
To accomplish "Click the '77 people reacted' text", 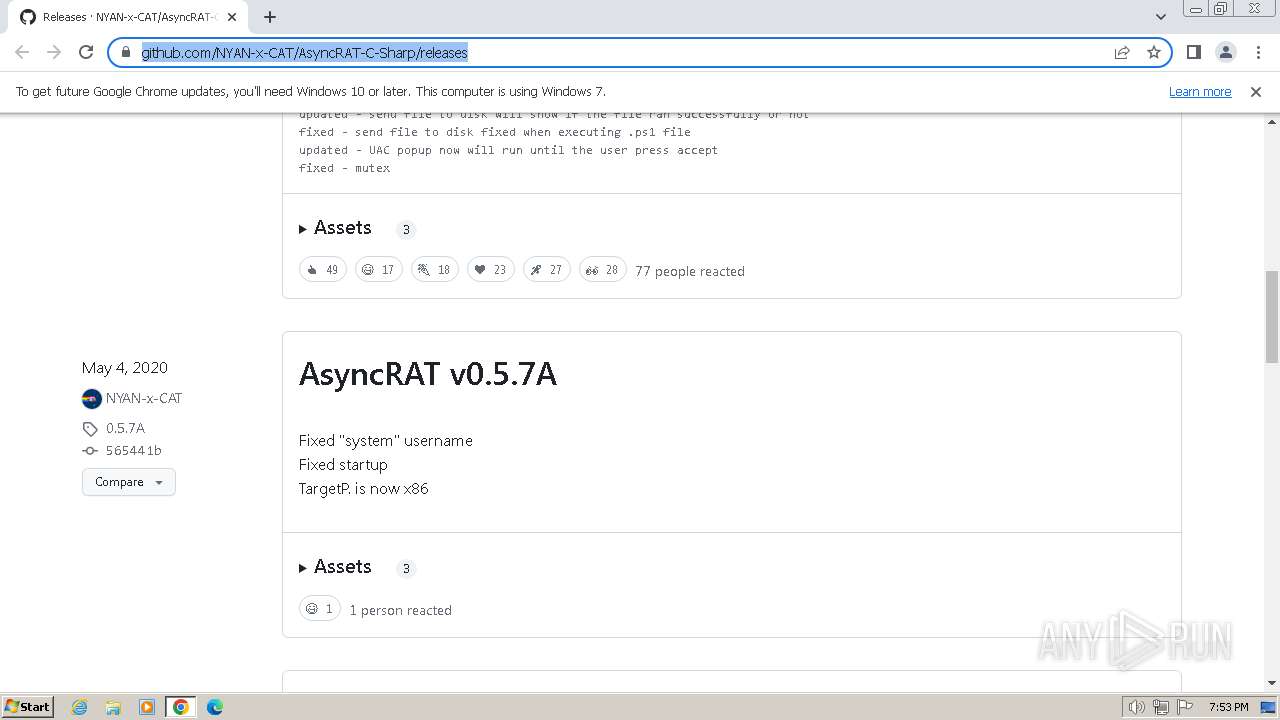I will point(690,271).
